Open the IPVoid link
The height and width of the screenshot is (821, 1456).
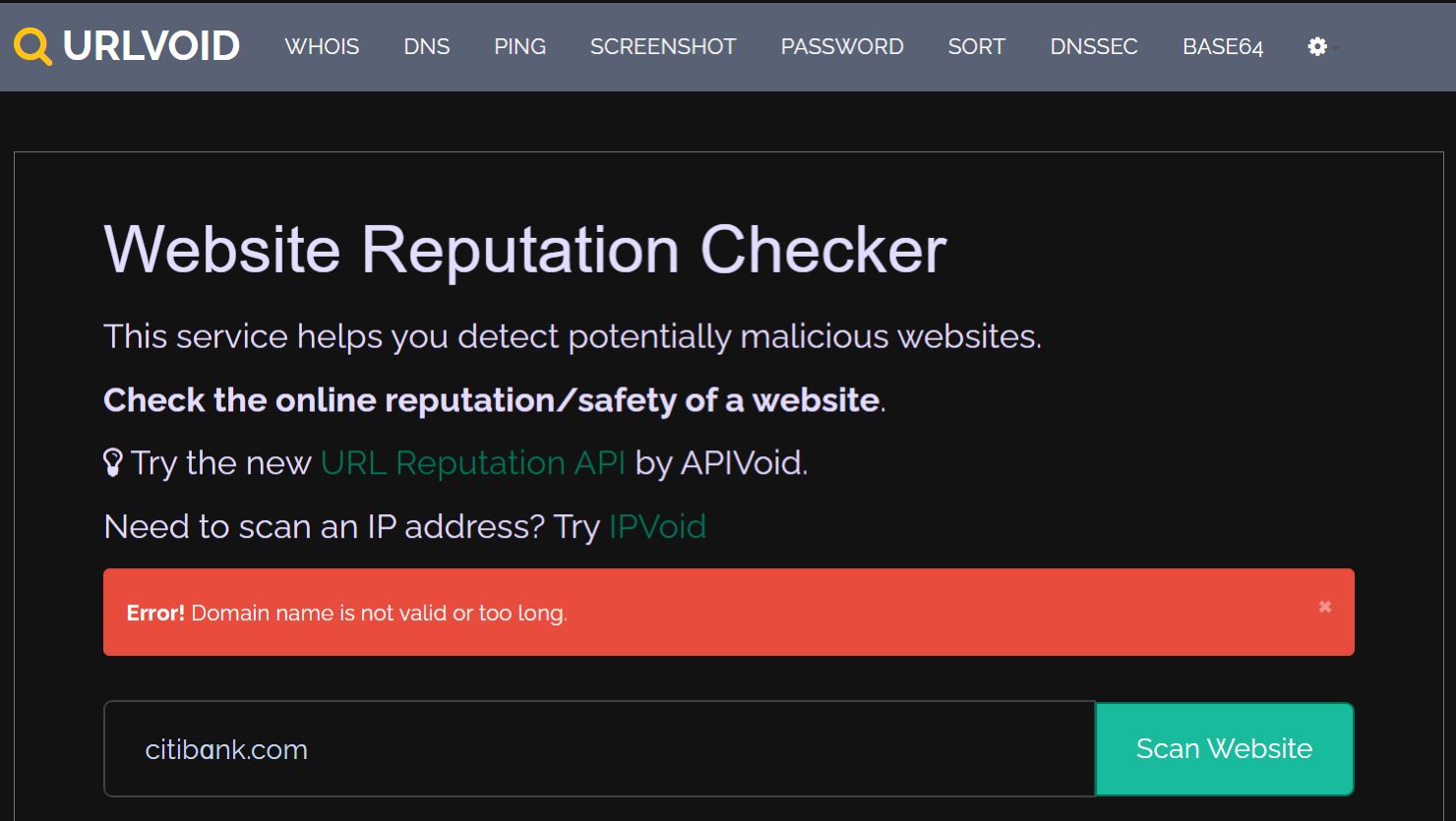[x=657, y=527]
